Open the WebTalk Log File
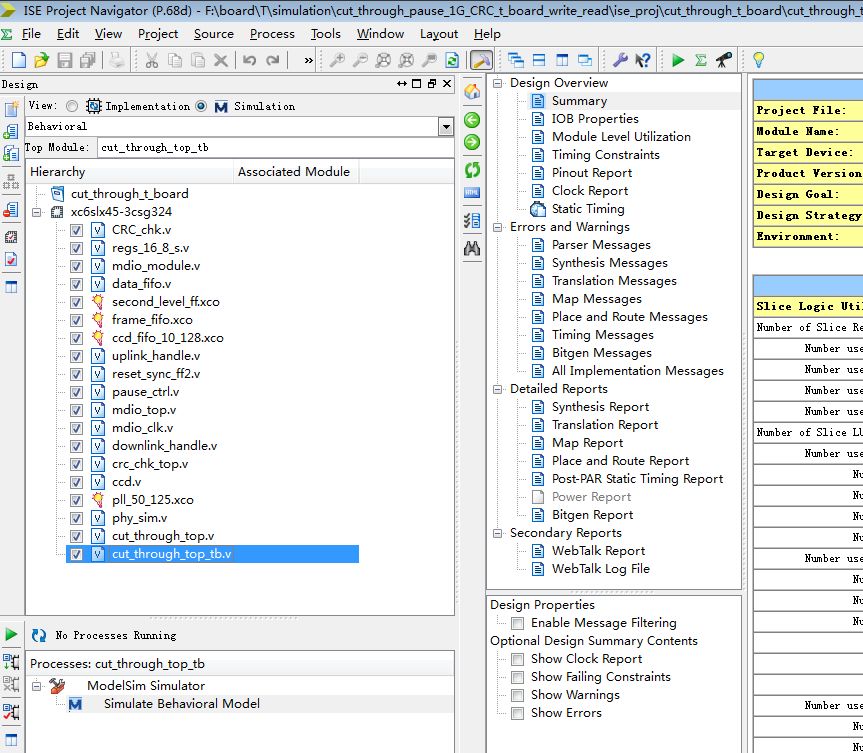Image resolution: width=863 pixels, height=753 pixels. 600,569
